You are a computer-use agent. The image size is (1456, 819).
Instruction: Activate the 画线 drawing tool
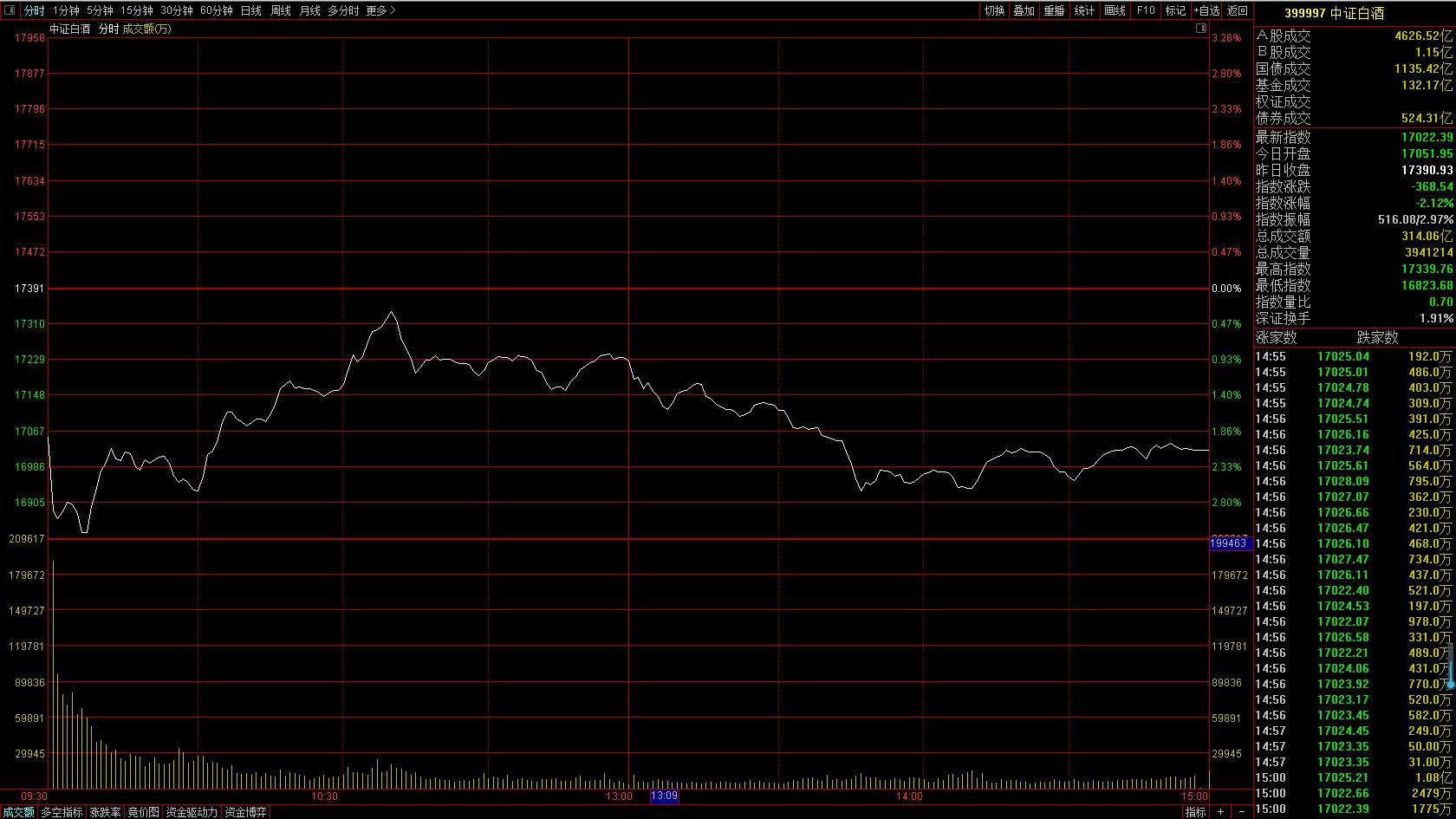1115,10
